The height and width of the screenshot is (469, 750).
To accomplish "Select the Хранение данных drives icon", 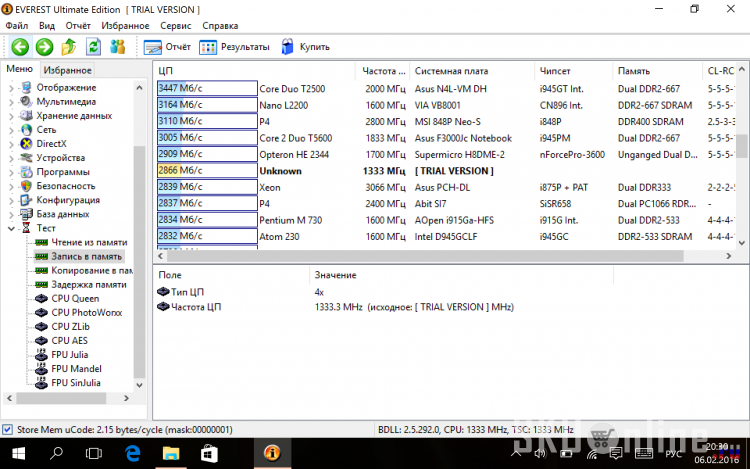I will [26, 116].
